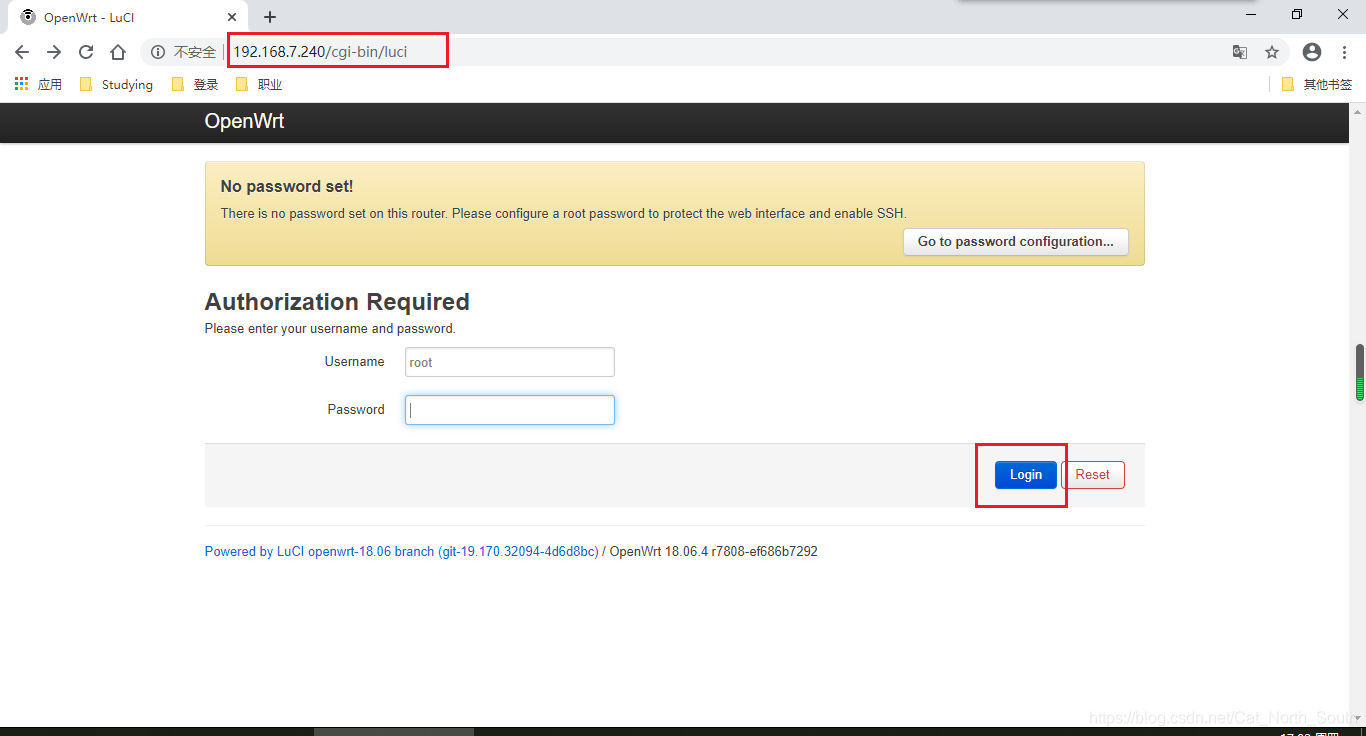Click the 'Authorization Required' heading
The height and width of the screenshot is (736, 1366).
[x=337, y=302]
